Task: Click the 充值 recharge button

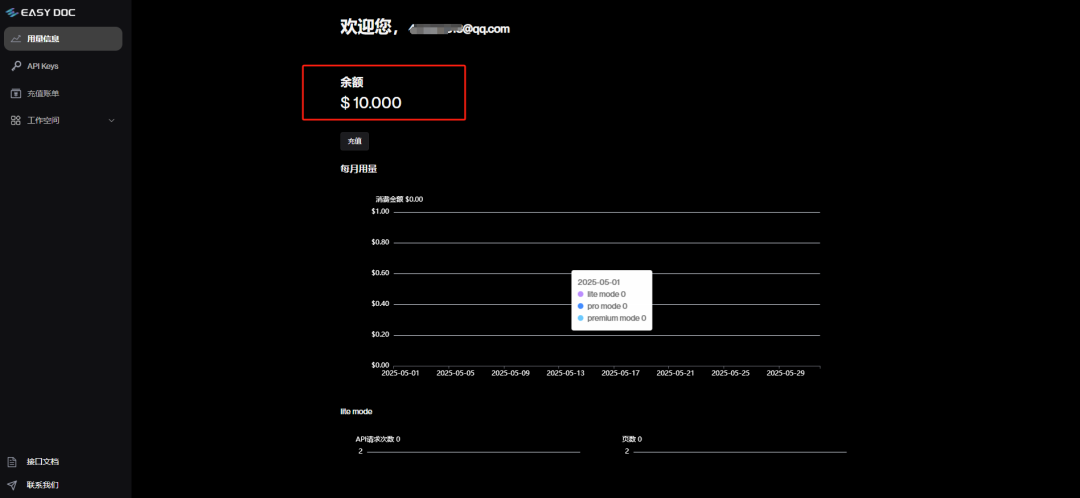Action: pos(355,141)
